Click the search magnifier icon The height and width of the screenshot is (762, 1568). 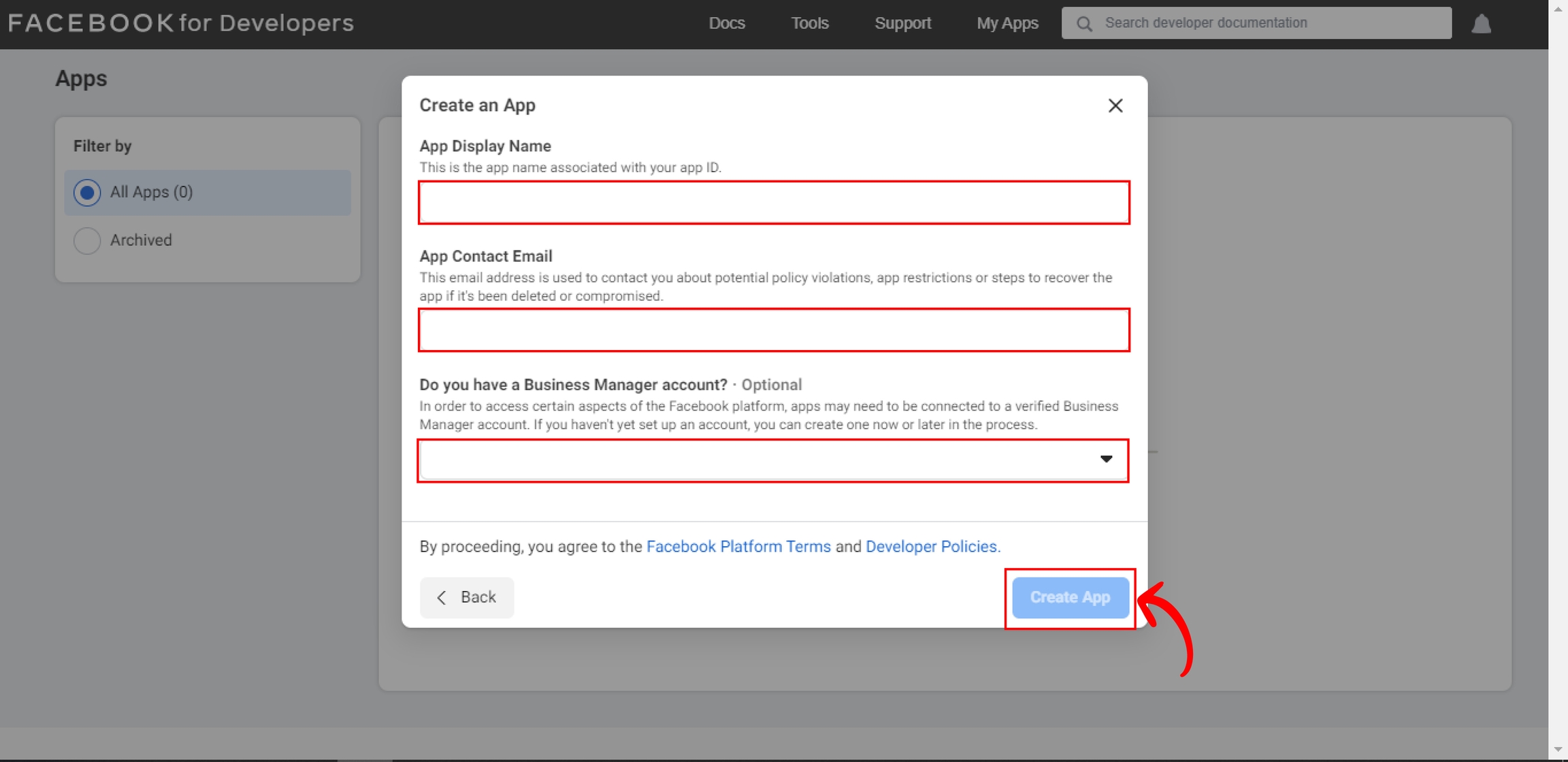(1084, 24)
